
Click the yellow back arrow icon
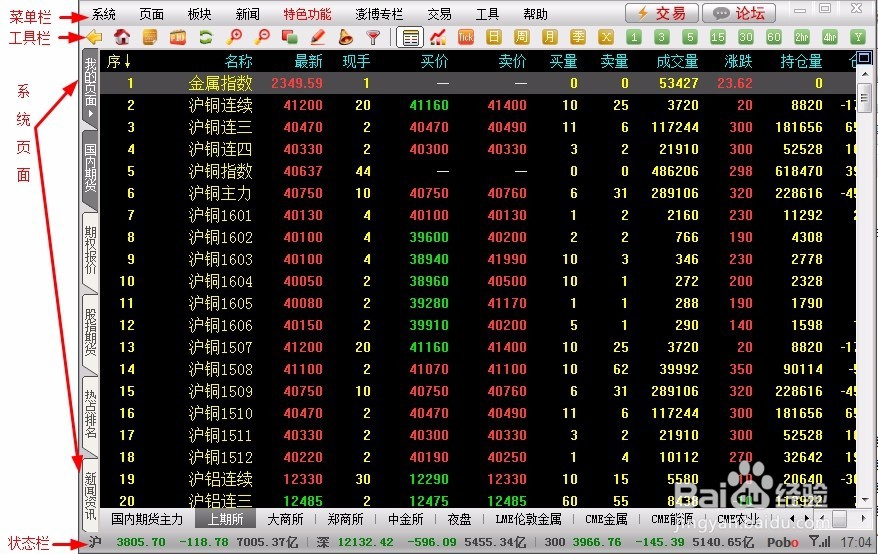pos(94,38)
